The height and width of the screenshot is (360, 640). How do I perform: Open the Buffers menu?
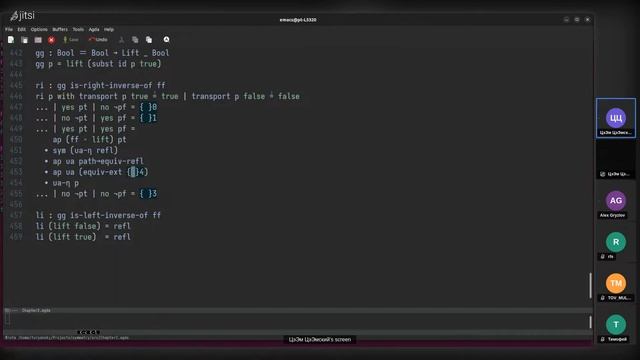tap(60, 29)
